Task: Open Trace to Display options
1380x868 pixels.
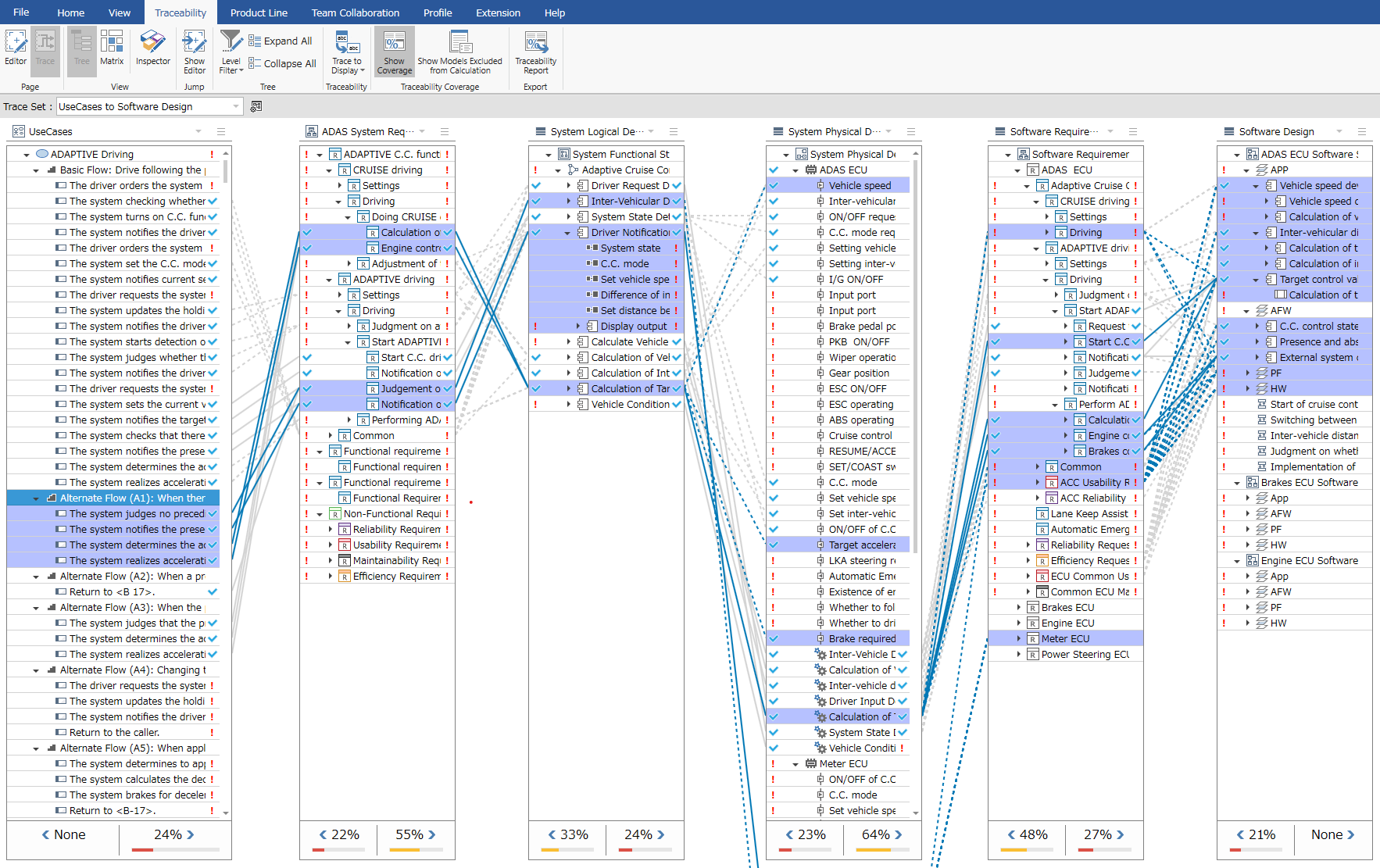Action: click(x=348, y=52)
